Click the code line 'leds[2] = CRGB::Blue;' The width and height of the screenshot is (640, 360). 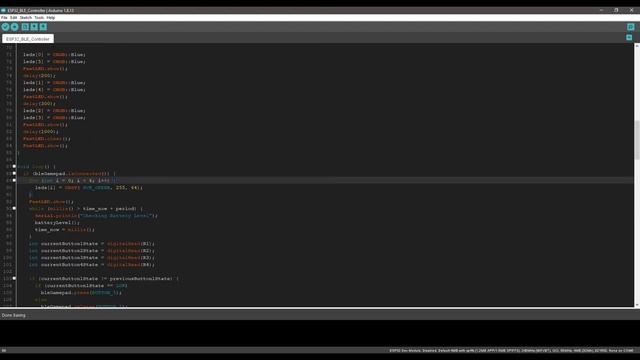54,111
